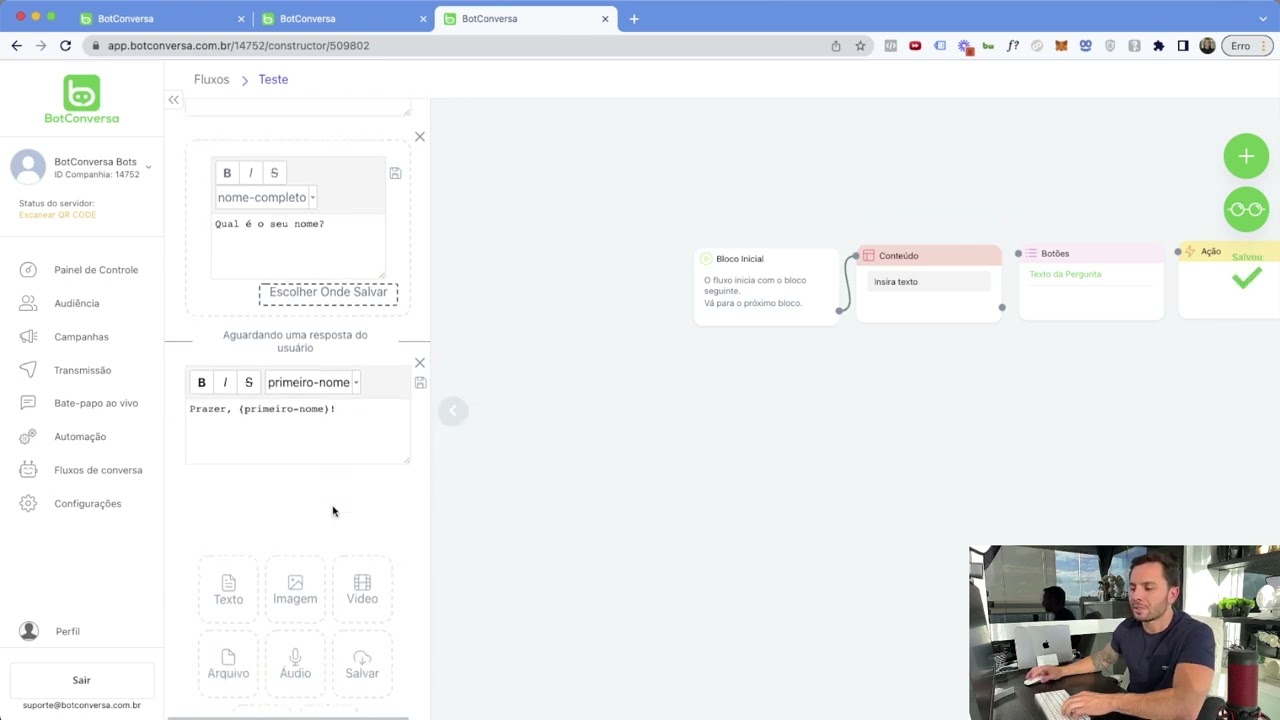
Task: Click the address bar URL
Action: pos(238,46)
